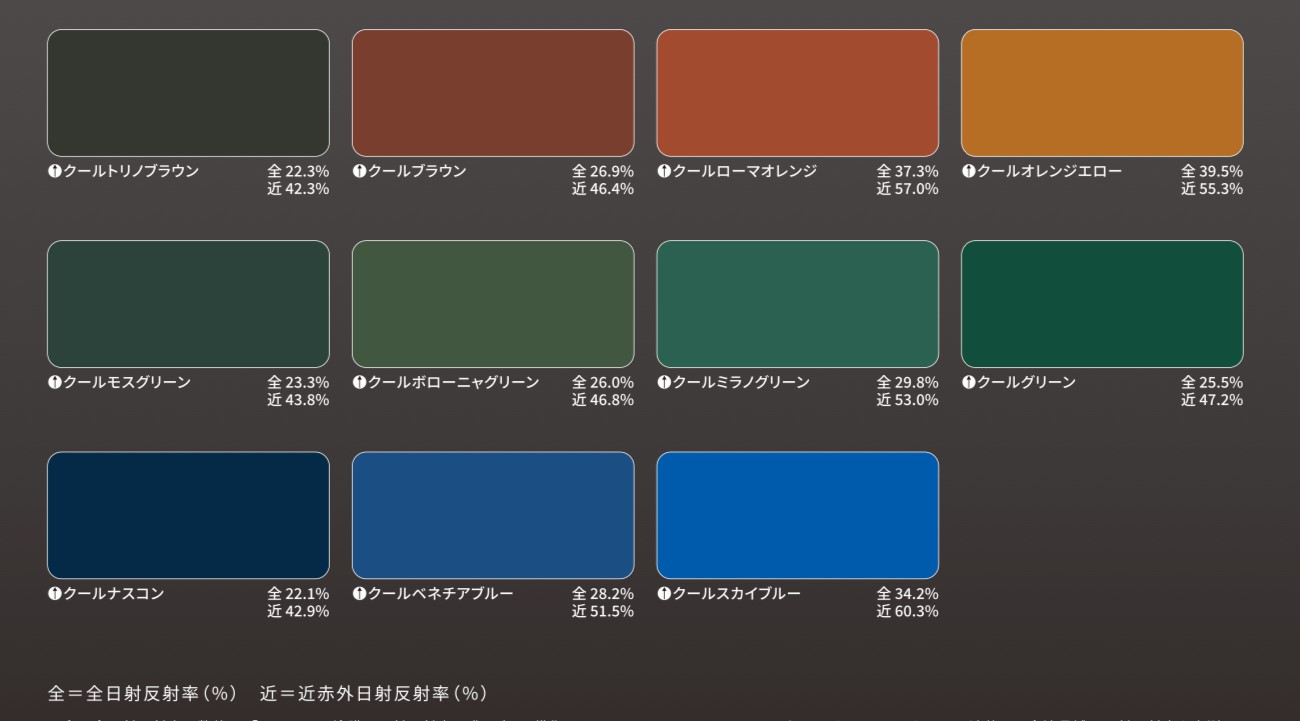Pick the クールベネチアブルー color swatch
Viewport: 1300px width, 721px height.
click(493, 515)
